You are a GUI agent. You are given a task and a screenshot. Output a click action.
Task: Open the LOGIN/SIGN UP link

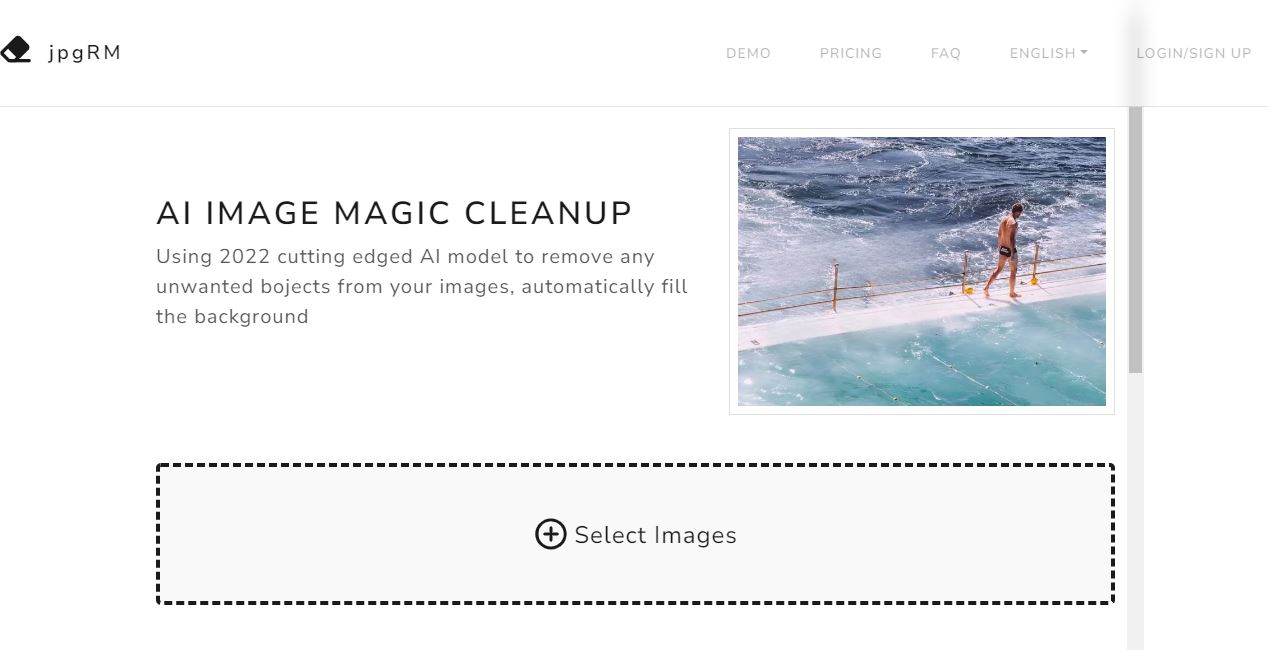[x=1193, y=53]
